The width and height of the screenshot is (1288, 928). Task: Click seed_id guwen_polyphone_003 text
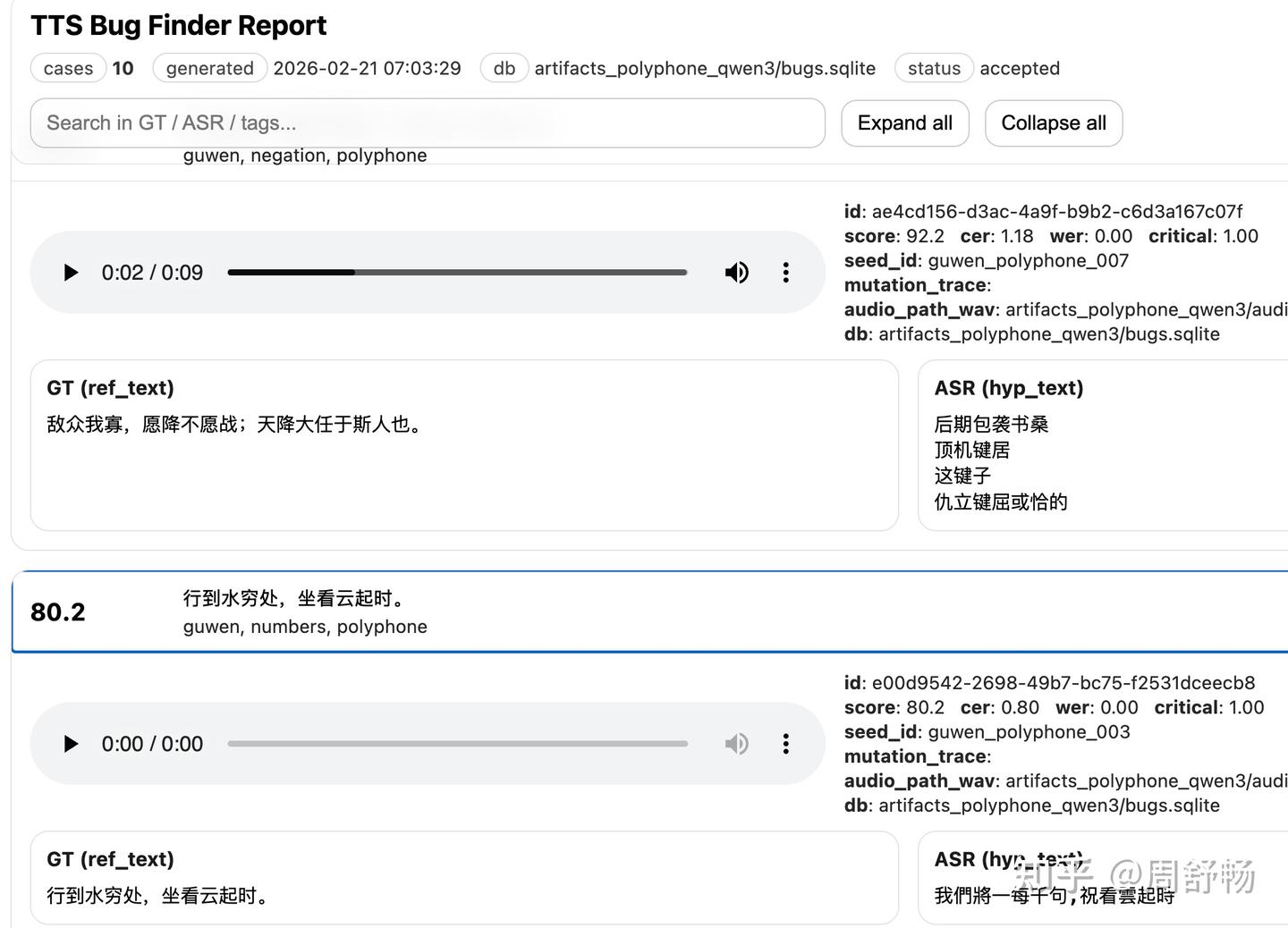point(1030,732)
